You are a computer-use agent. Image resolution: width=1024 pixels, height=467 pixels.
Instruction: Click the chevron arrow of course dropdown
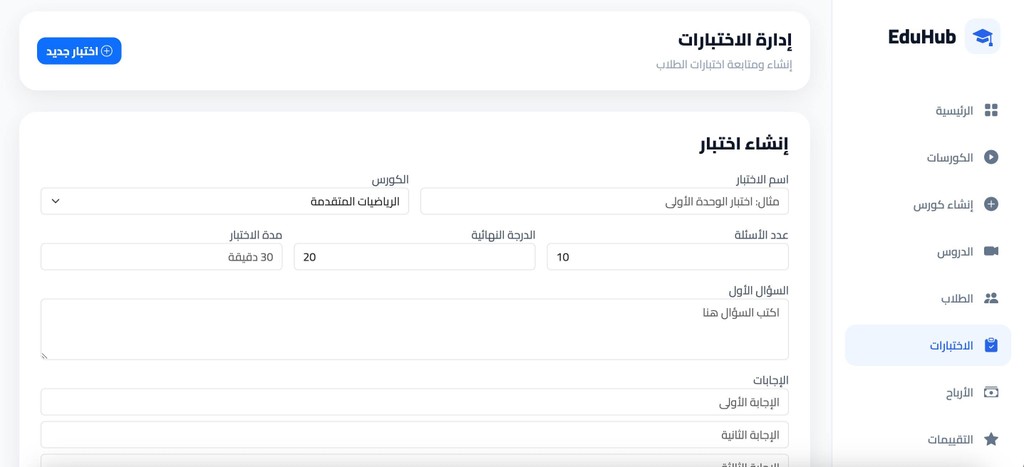56,201
